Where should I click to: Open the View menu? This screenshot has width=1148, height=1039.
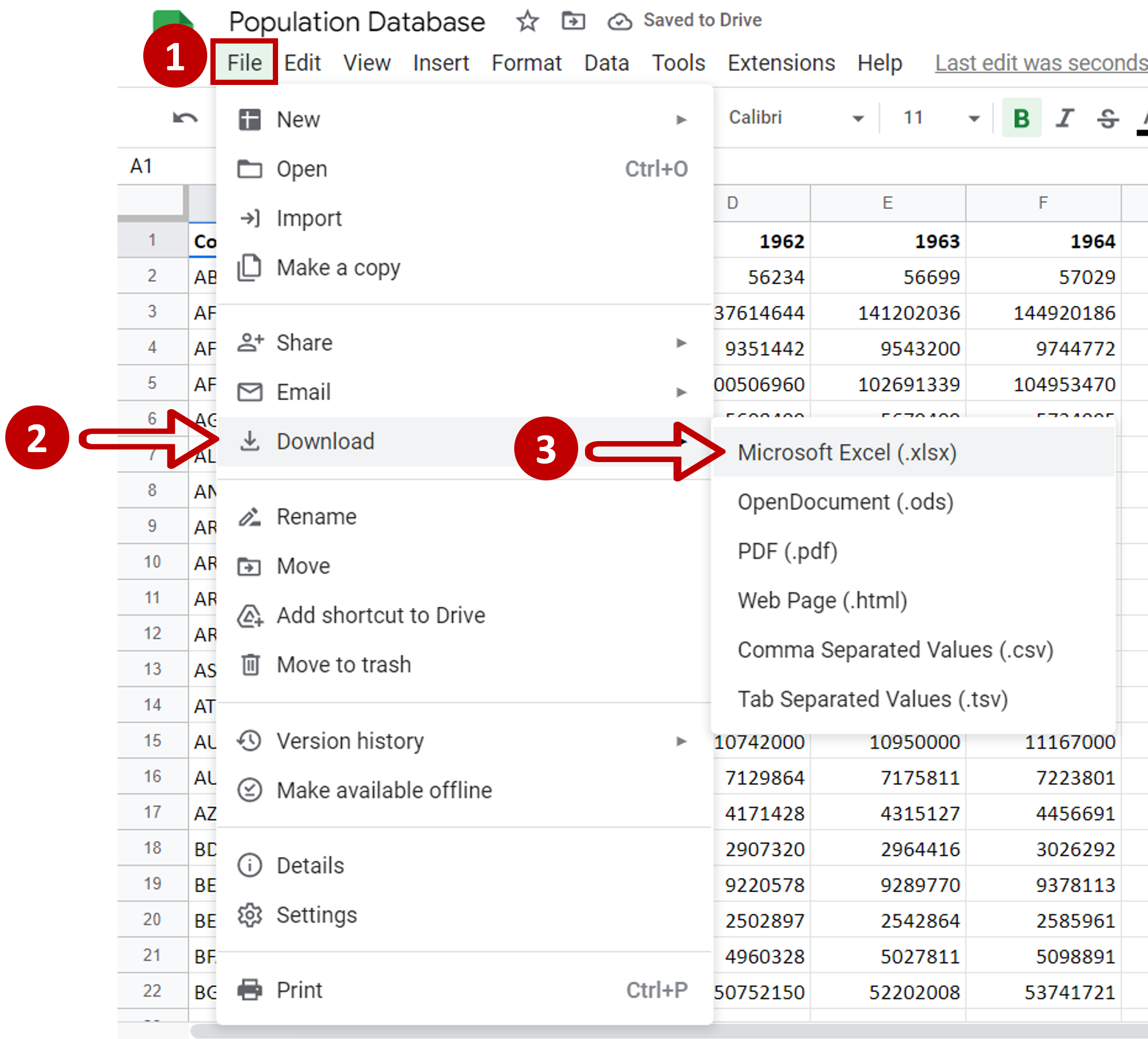click(367, 62)
